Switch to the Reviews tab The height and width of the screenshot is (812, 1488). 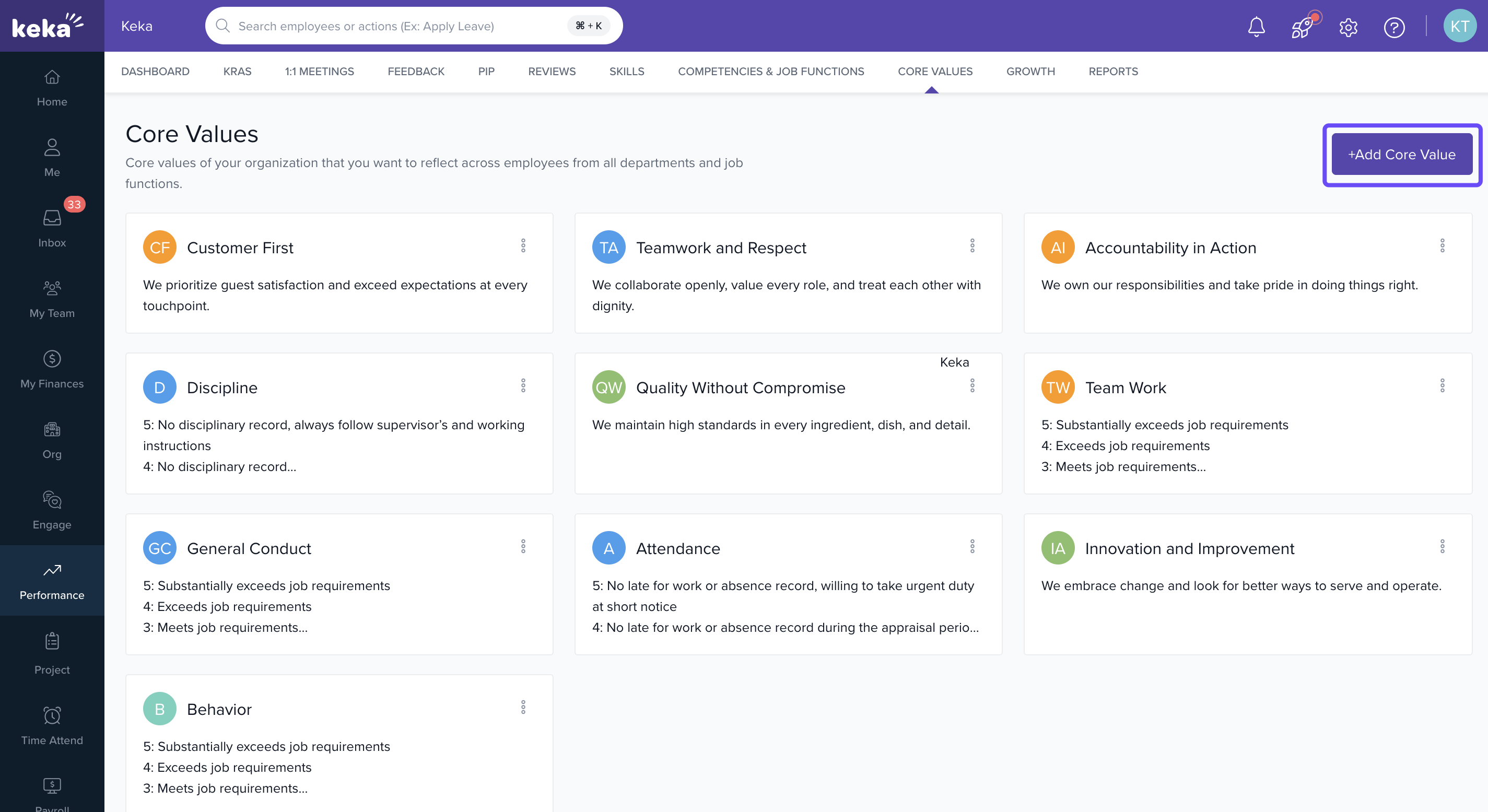552,71
